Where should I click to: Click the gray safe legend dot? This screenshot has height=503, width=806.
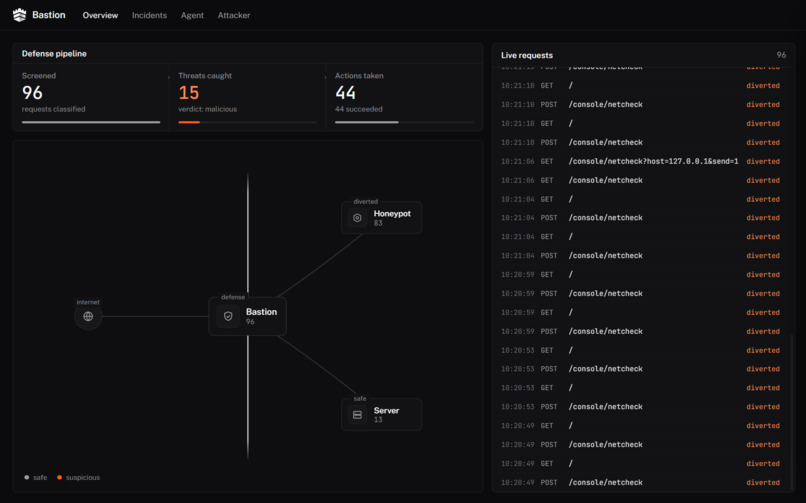pos(27,477)
